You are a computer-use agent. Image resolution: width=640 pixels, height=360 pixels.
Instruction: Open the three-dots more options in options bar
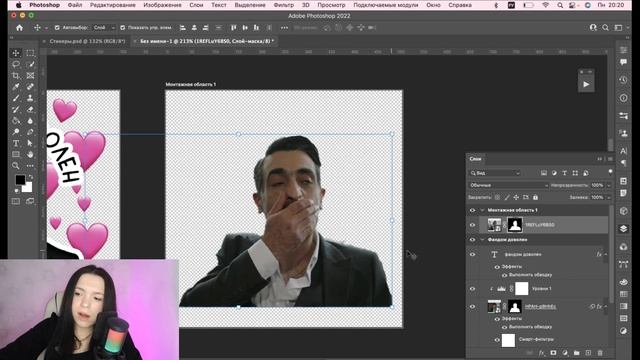tap(284, 28)
